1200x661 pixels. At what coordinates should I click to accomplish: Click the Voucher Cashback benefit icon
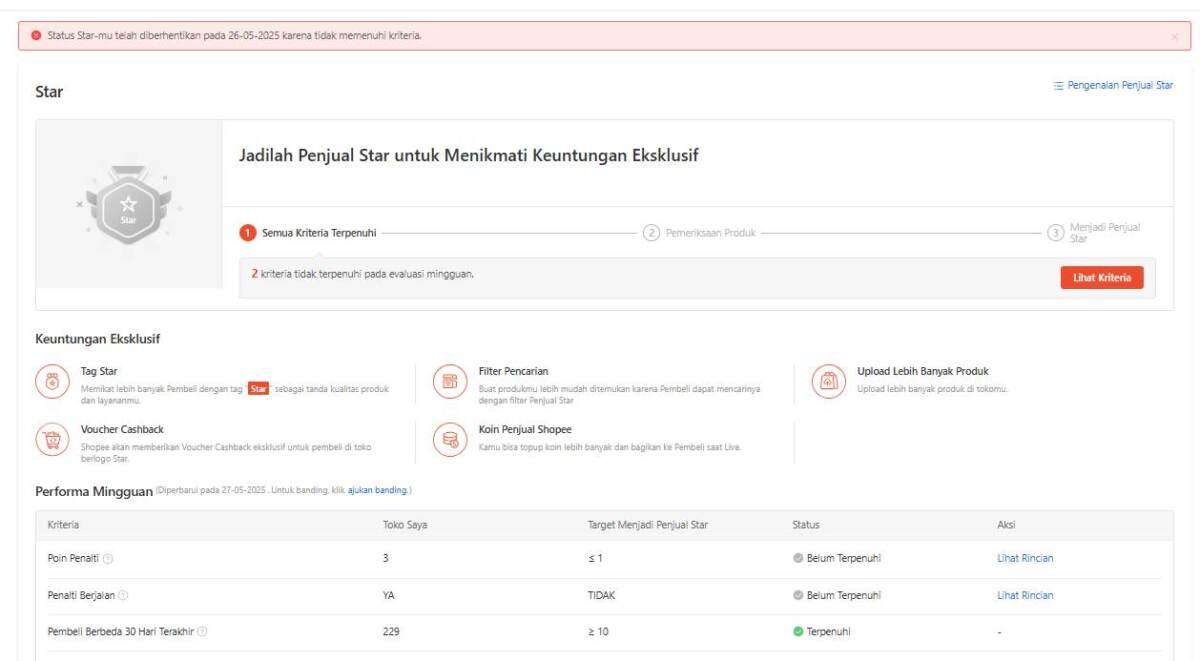51,440
